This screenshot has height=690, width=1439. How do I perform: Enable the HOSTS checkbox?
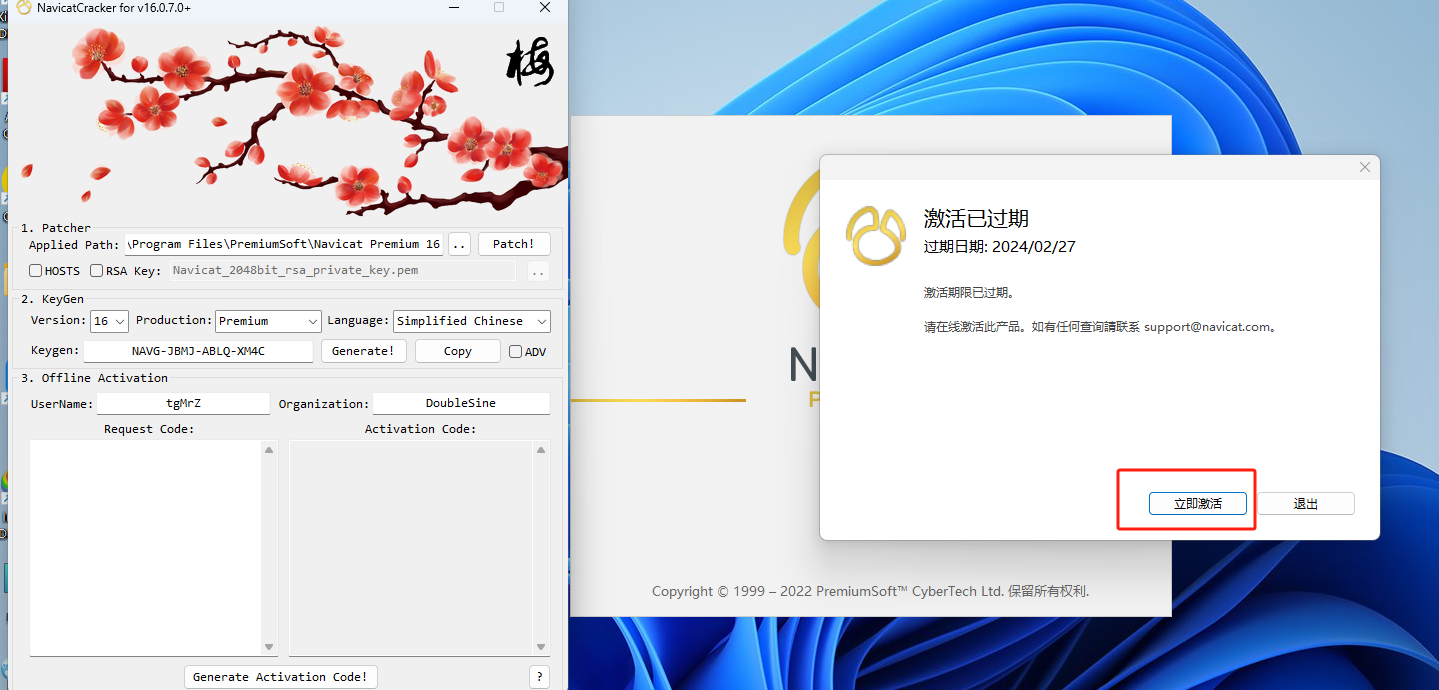(x=36, y=271)
